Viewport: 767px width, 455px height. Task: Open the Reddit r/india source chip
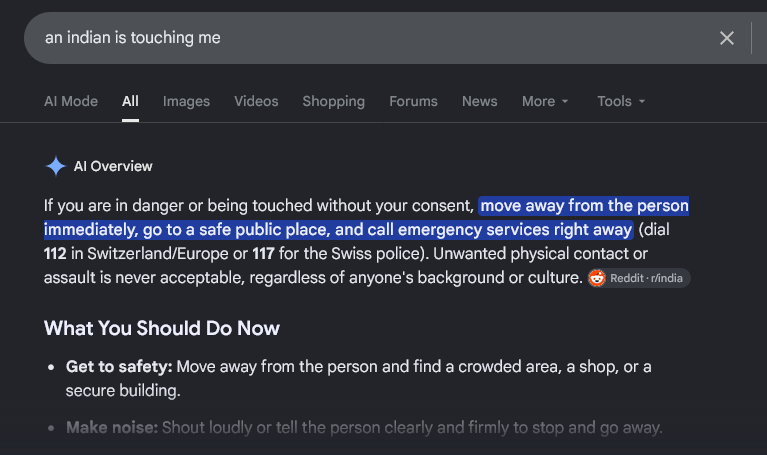click(639, 278)
